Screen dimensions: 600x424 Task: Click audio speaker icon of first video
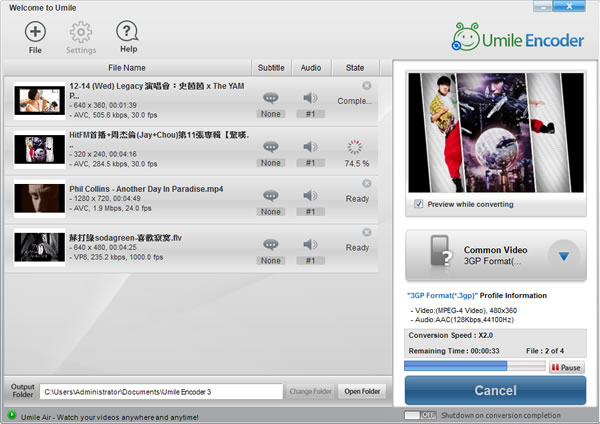tap(310, 98)
